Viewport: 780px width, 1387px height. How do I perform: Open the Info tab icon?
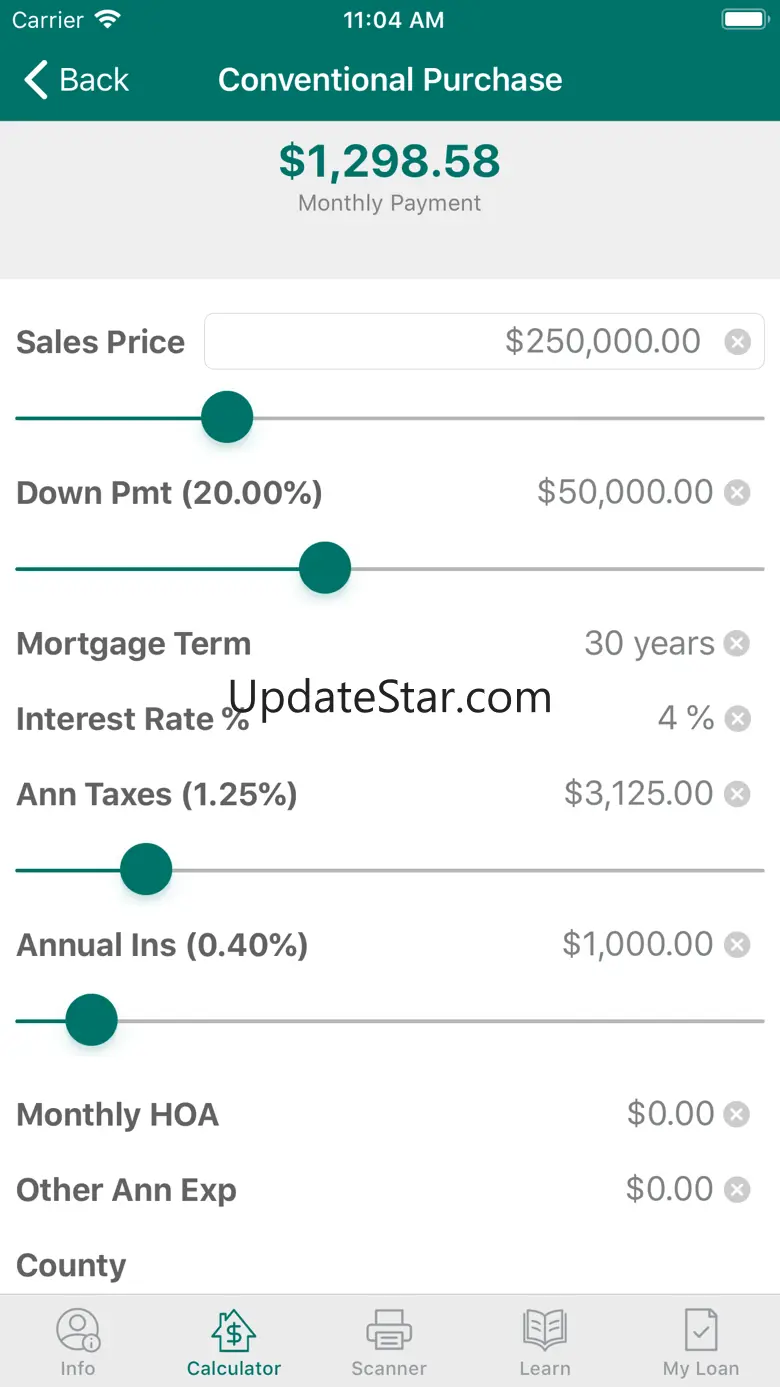(x=77, y=1331)
